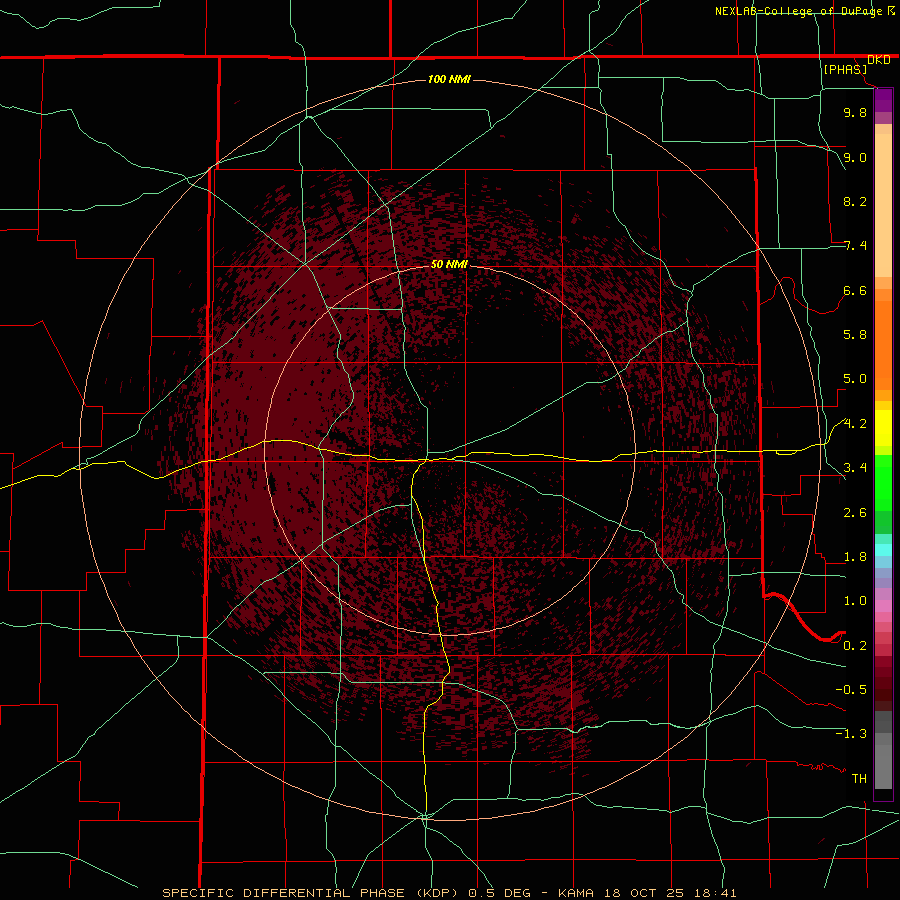Click the 9.8 value on the color scale
This screenshot has width=900, height=900.
click(855, 112)
